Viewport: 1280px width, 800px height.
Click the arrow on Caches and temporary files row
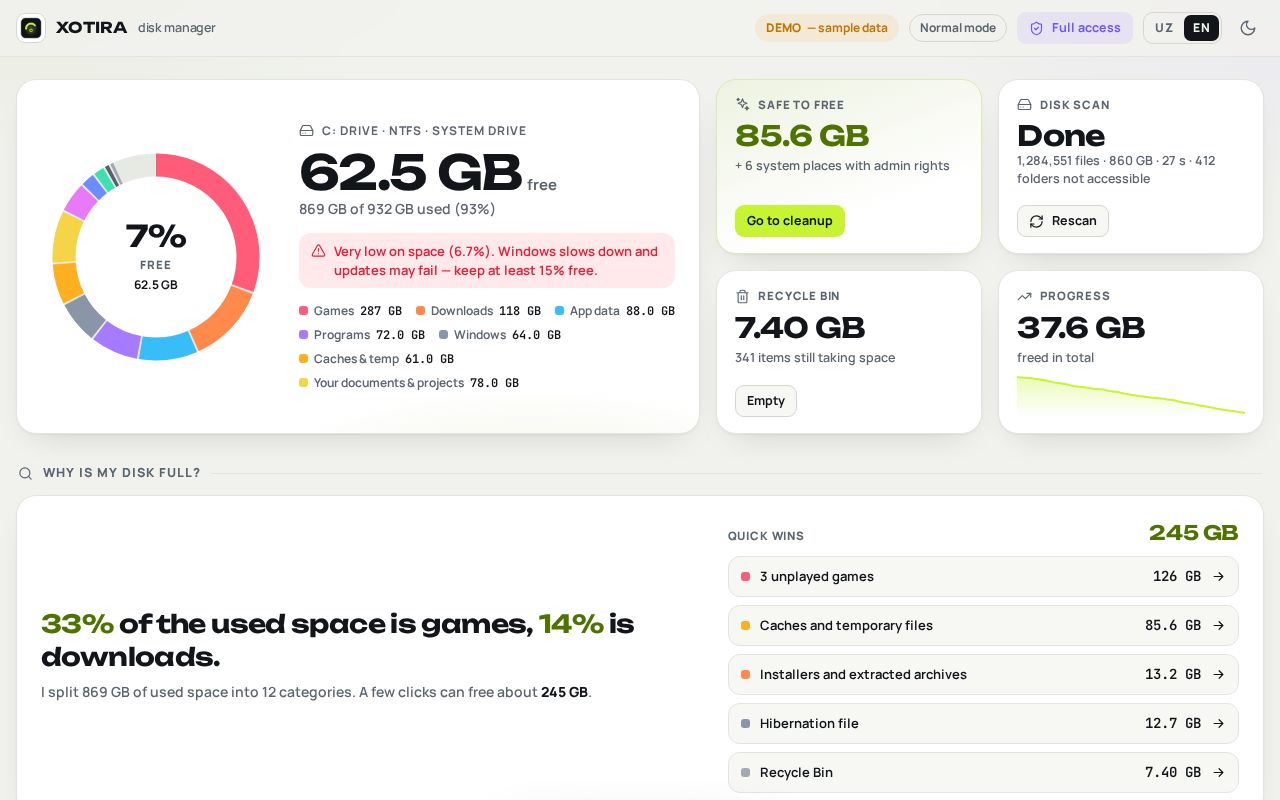point(1219,625)
